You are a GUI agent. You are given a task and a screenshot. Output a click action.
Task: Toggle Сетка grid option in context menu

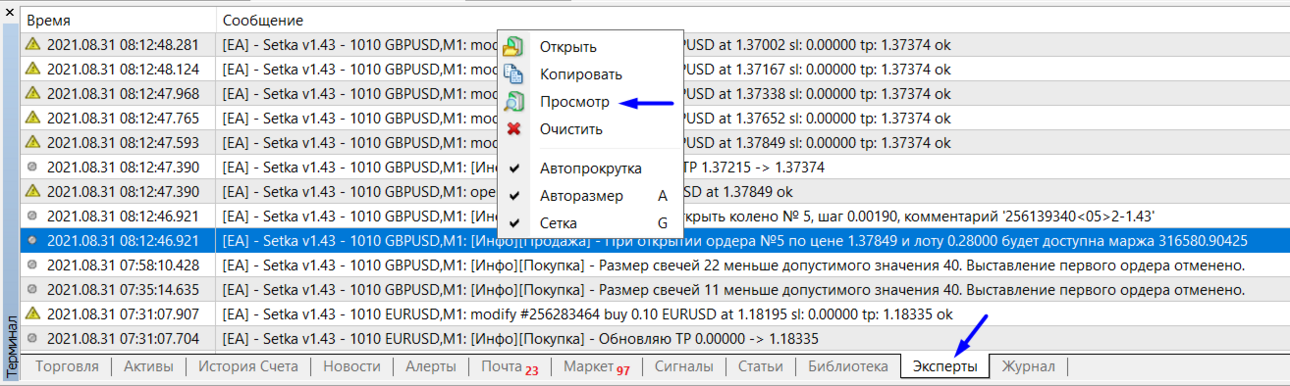[x=590, y=223]
